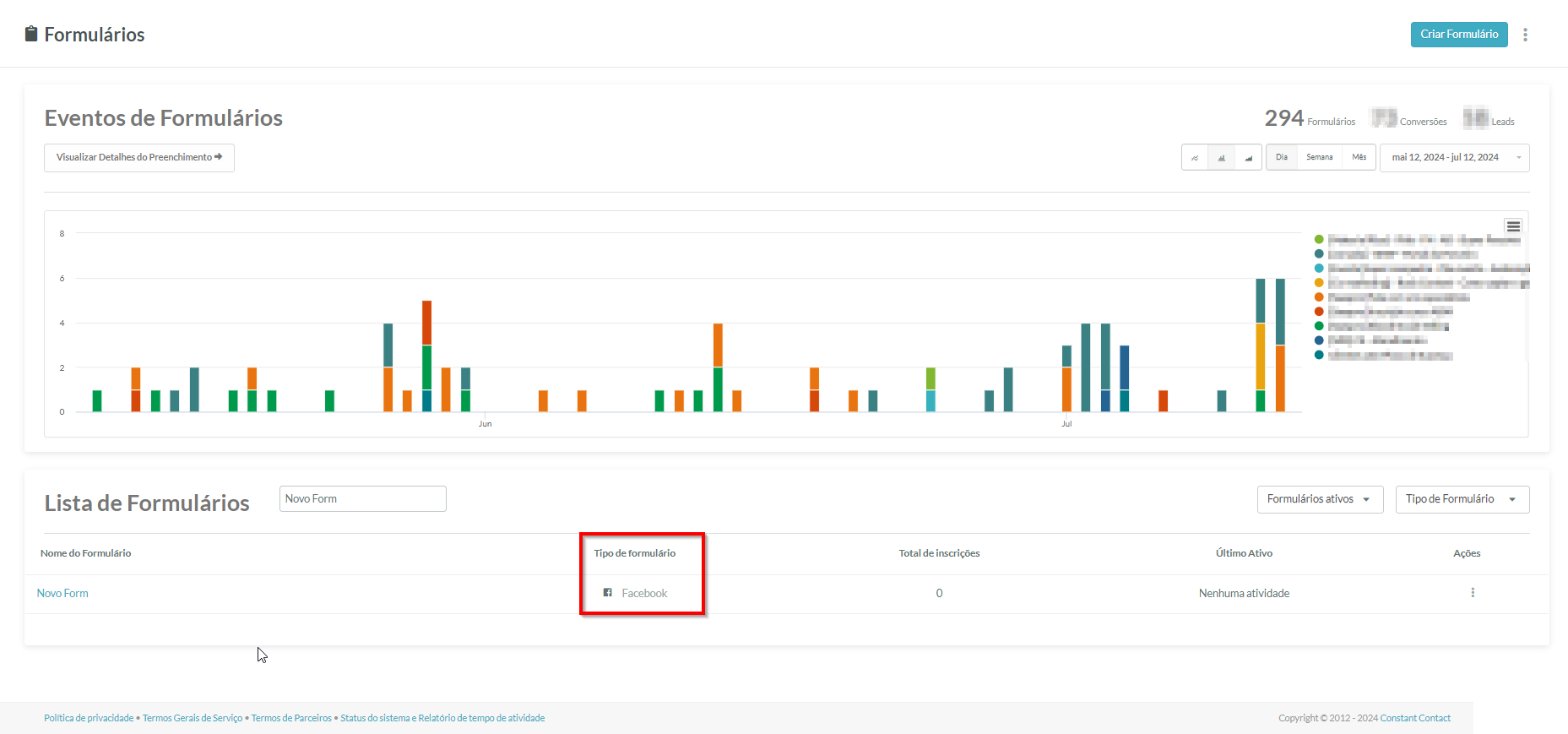1568x734 pixels.
Task: Click the clipboard icon beside Formulários title
Action: click(x=31, y=34)
